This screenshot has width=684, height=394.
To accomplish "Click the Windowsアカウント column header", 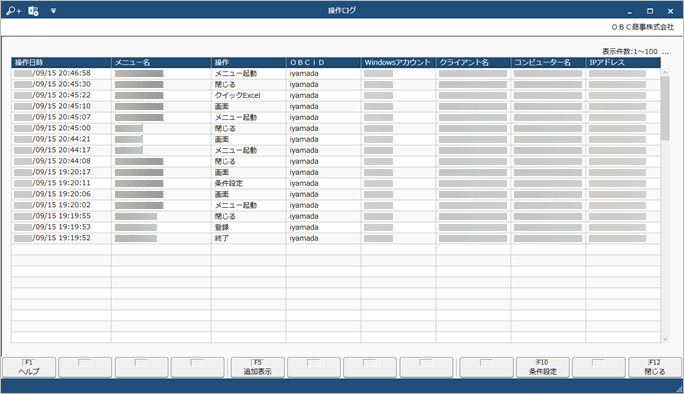I will tap(398, 62).
